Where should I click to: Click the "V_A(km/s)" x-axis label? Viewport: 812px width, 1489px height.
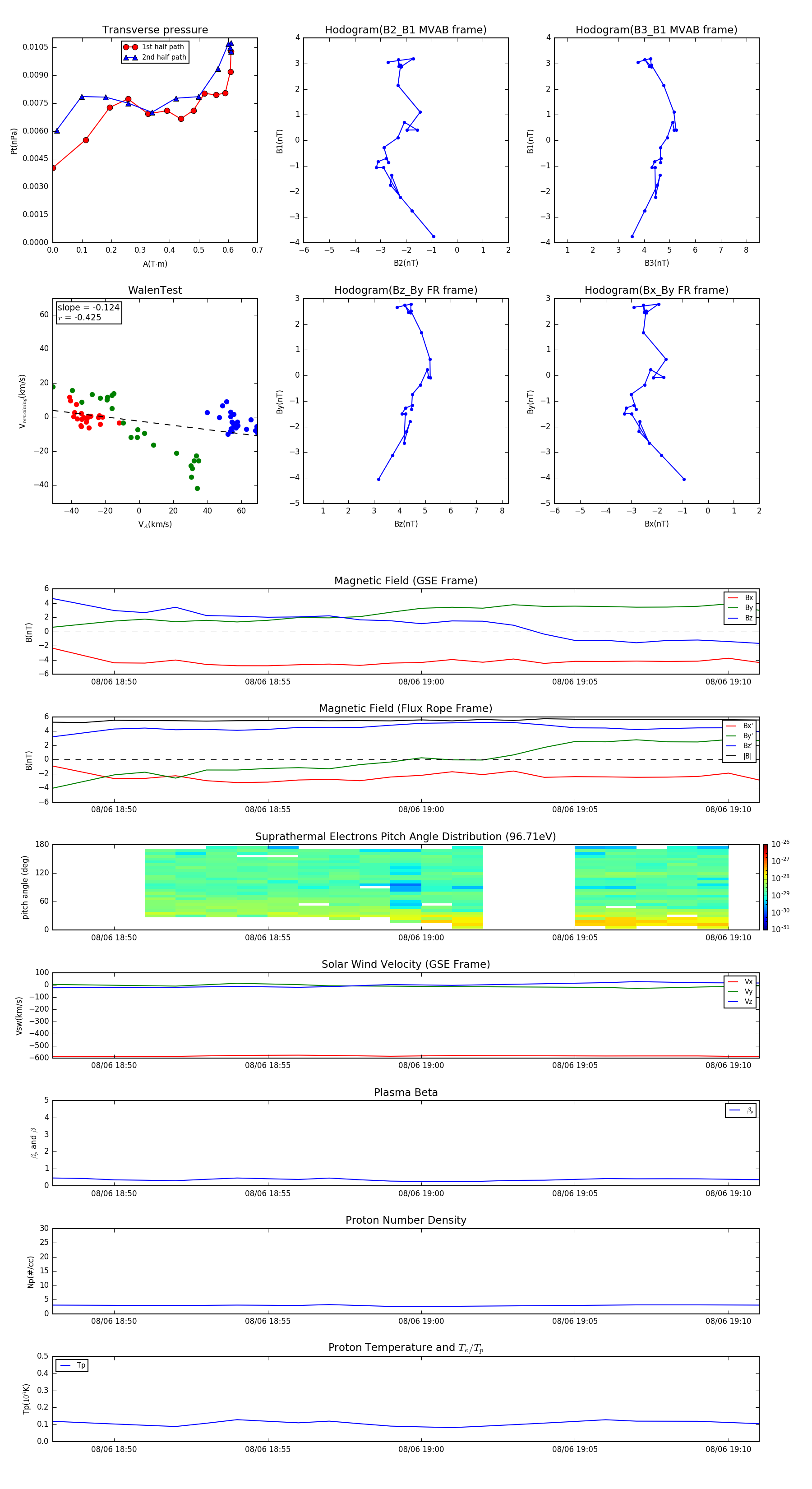(x=155, y=524)
